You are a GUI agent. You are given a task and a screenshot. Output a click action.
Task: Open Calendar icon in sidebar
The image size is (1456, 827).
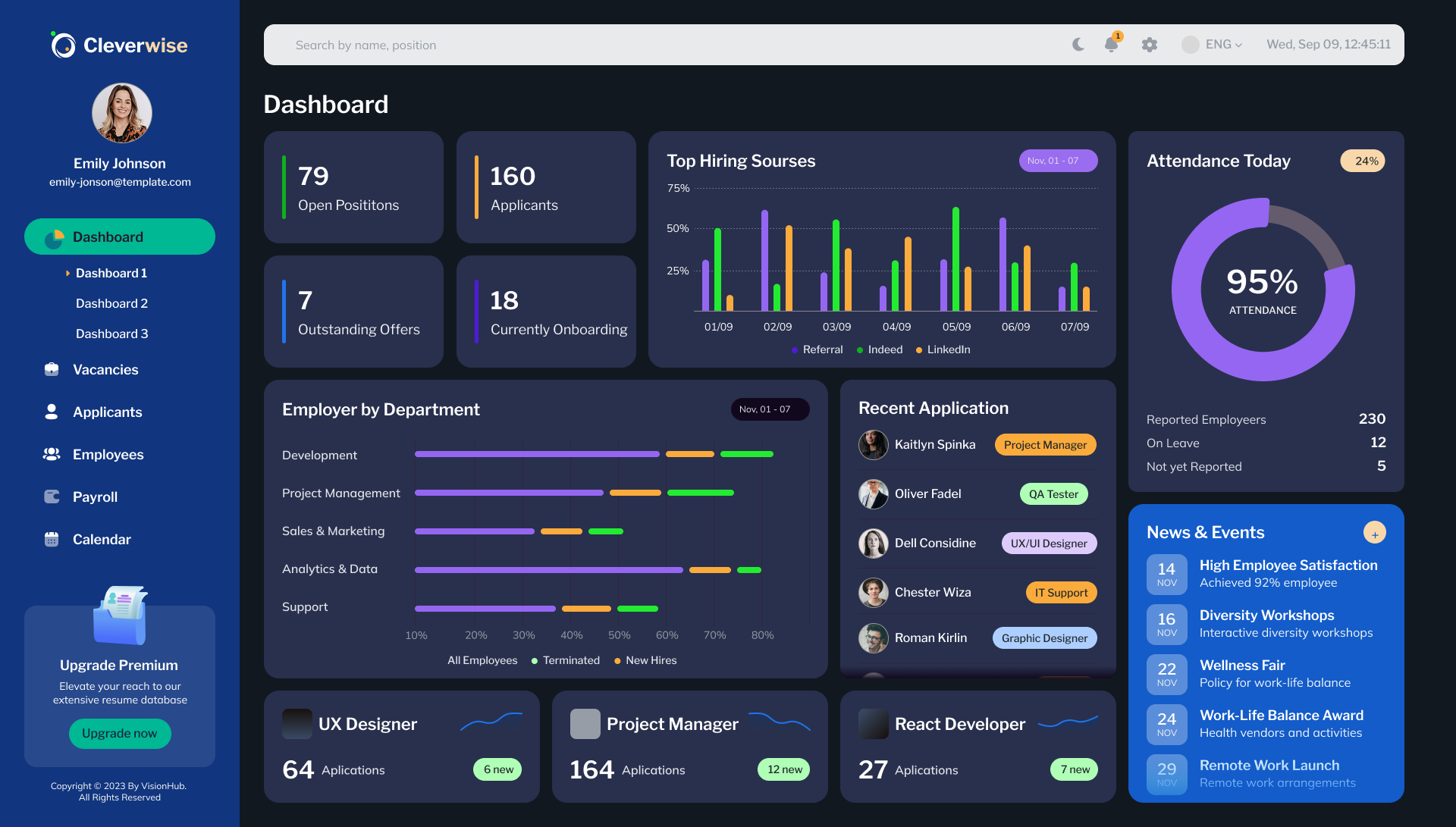[x=52, y=539]
